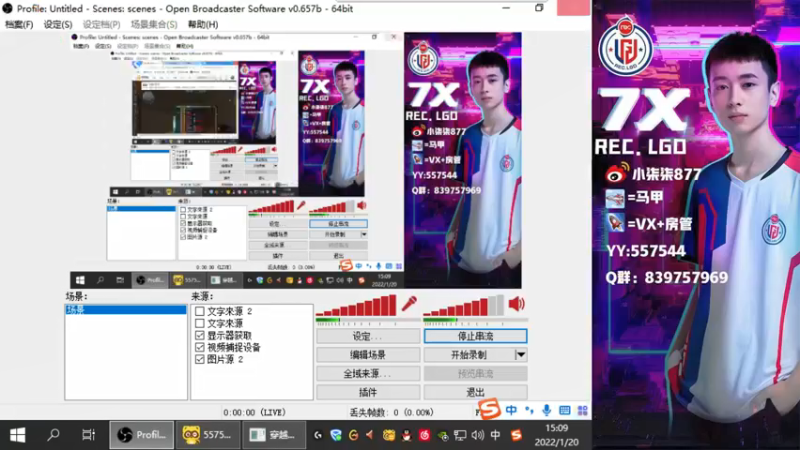Start Sogou voice input microphone

click(x=546, y=410)
